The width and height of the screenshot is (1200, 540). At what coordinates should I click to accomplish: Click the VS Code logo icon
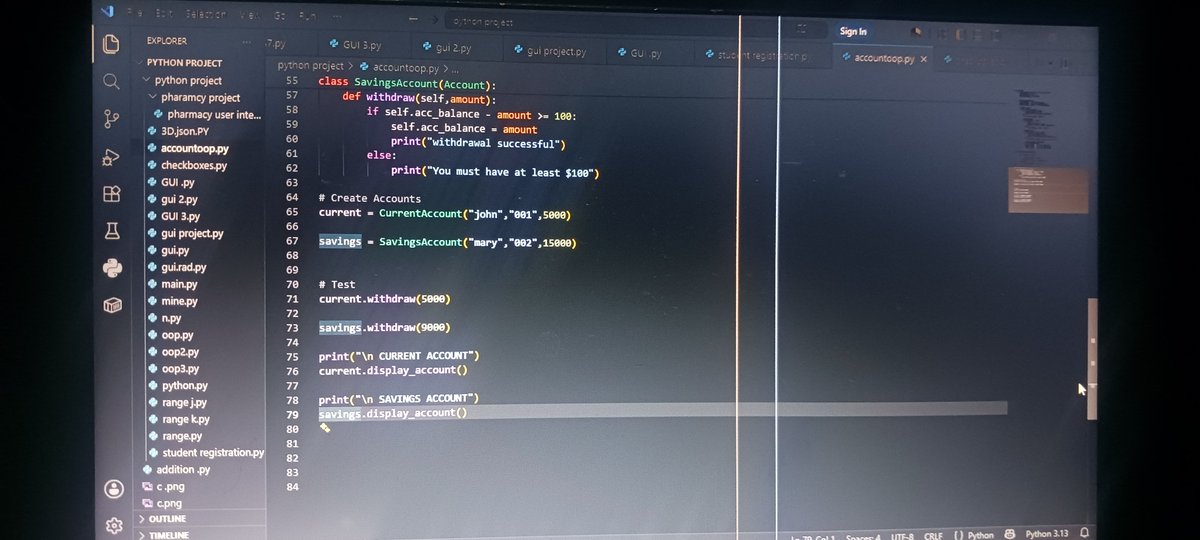click(x=108, y=13)
